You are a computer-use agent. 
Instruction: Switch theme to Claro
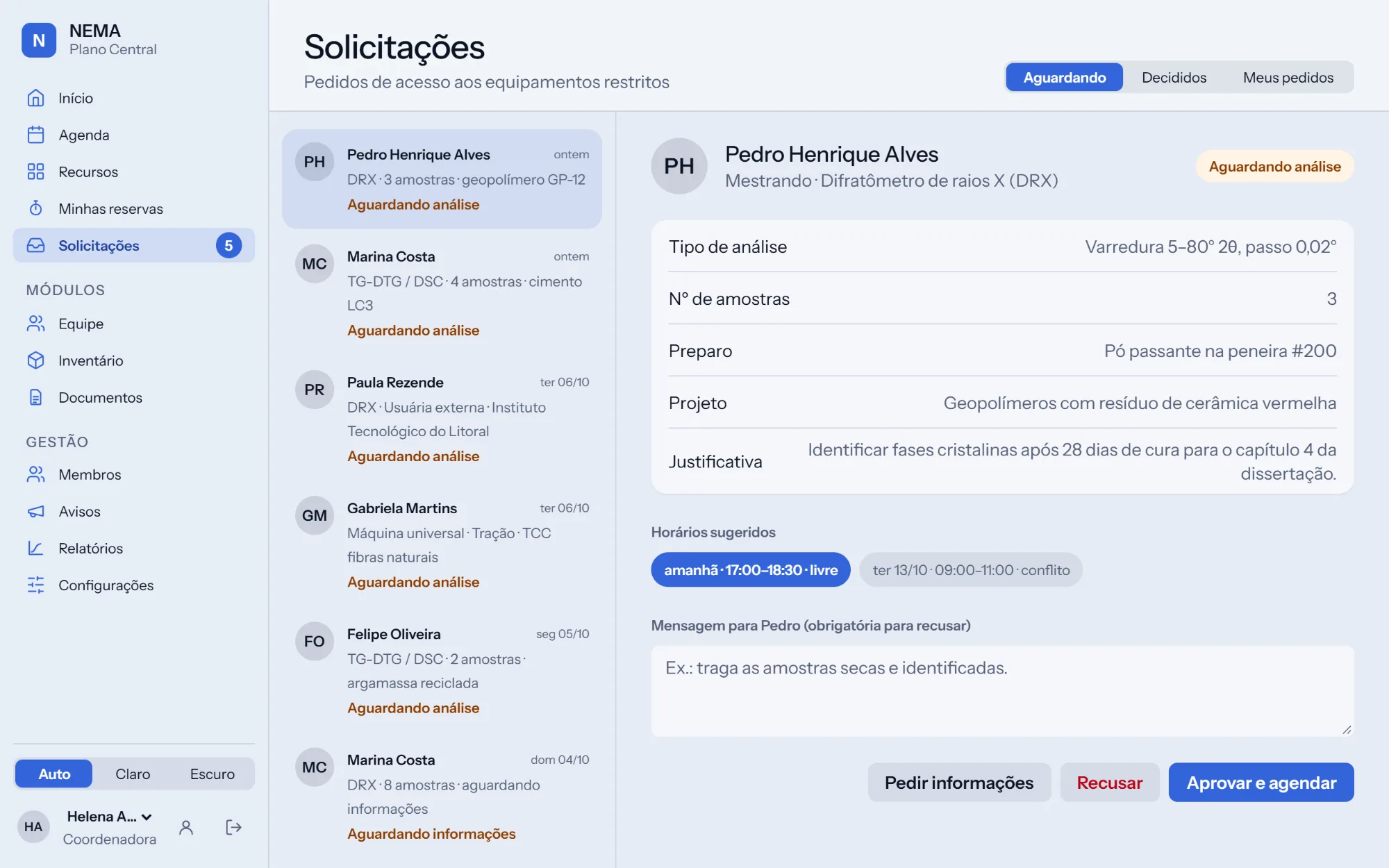coord(133,774)
